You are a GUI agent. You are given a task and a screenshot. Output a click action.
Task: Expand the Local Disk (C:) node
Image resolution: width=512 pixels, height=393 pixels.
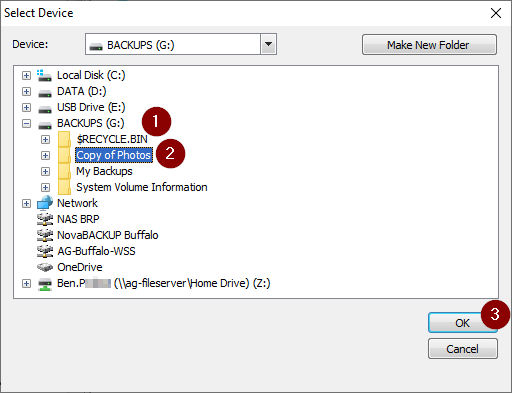point(26,75)
